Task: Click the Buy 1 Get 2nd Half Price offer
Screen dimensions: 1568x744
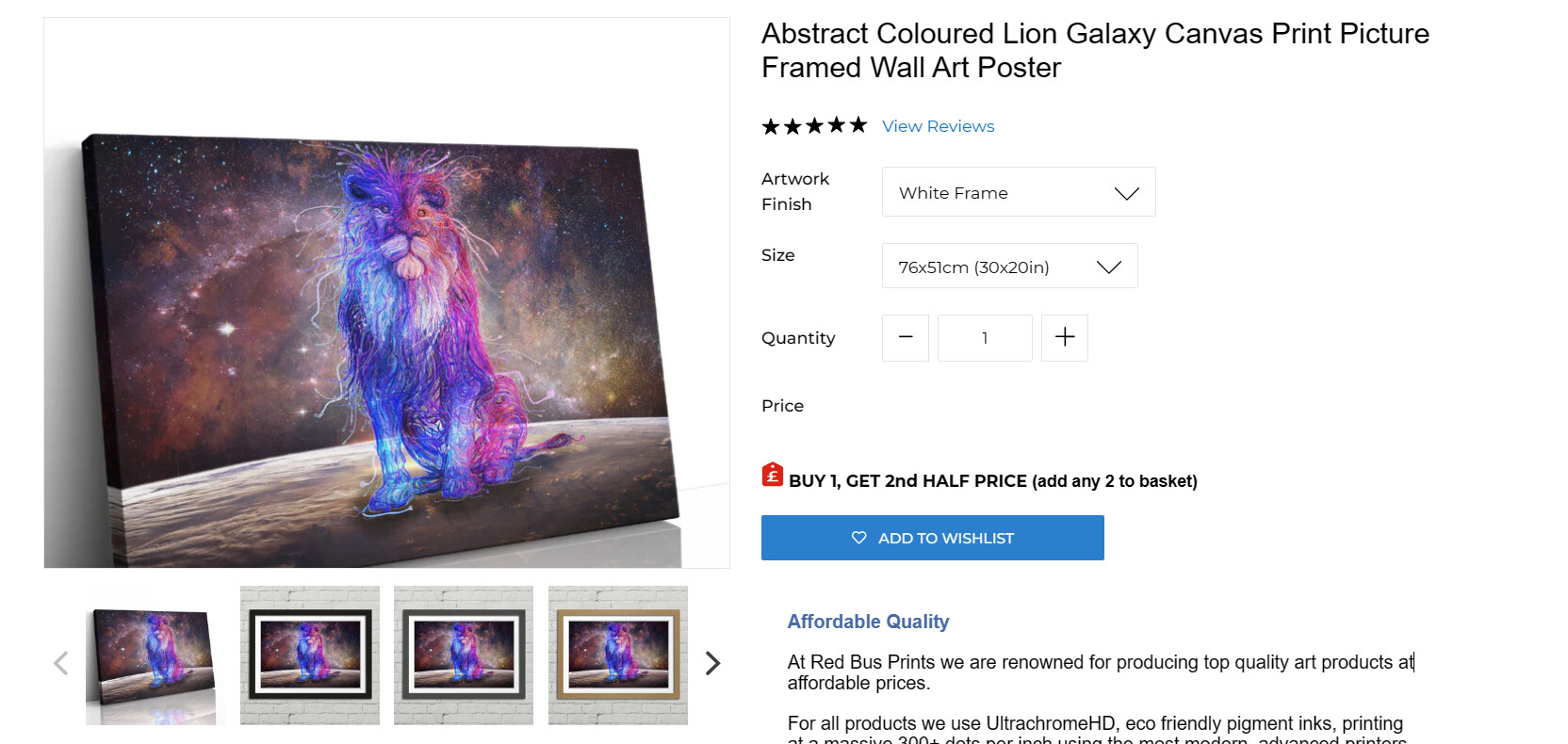Action: coord(992,481)
